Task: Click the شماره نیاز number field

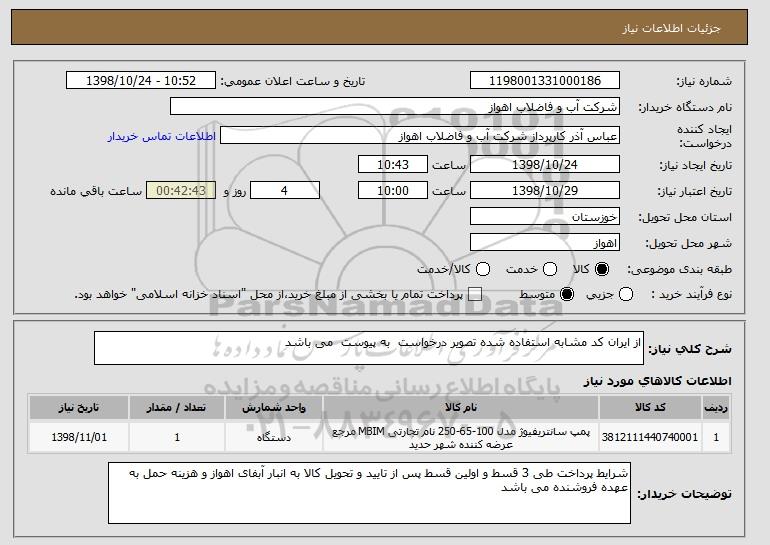Action: coord(544,81)
